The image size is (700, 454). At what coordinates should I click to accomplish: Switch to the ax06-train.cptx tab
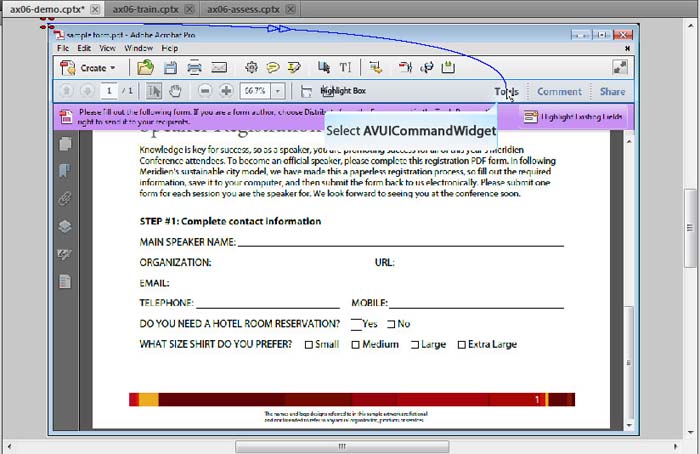point(140,9)
